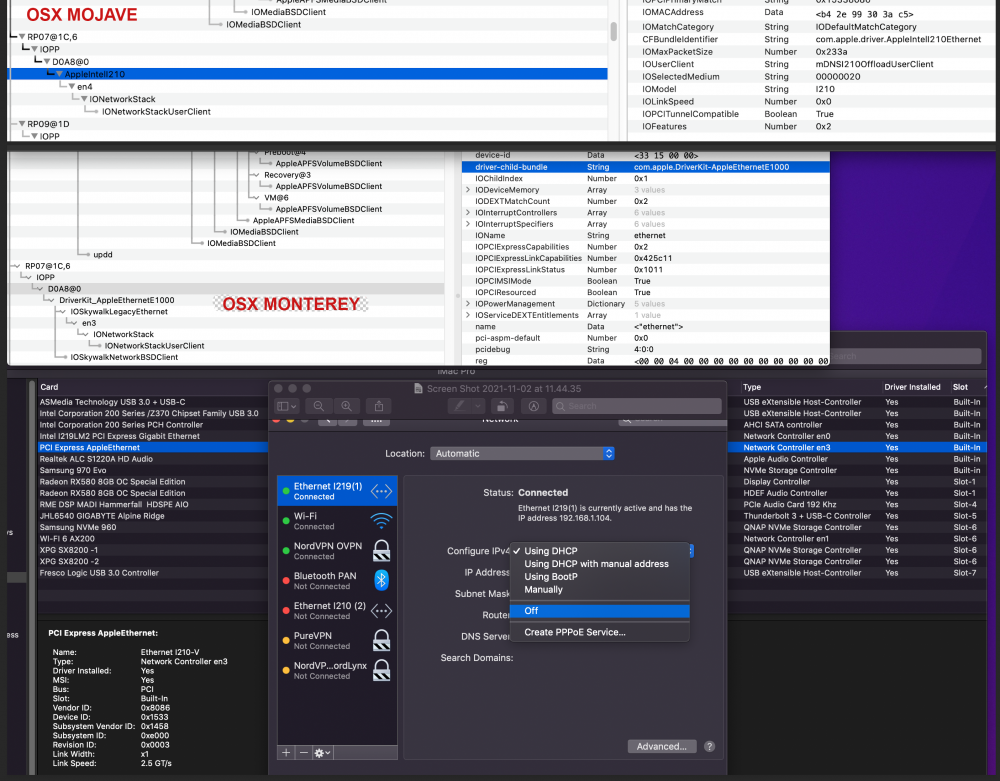Collapse en4 node in the Mojave tree
Screen dimensions: 1000x781
[x=71, y=87]
